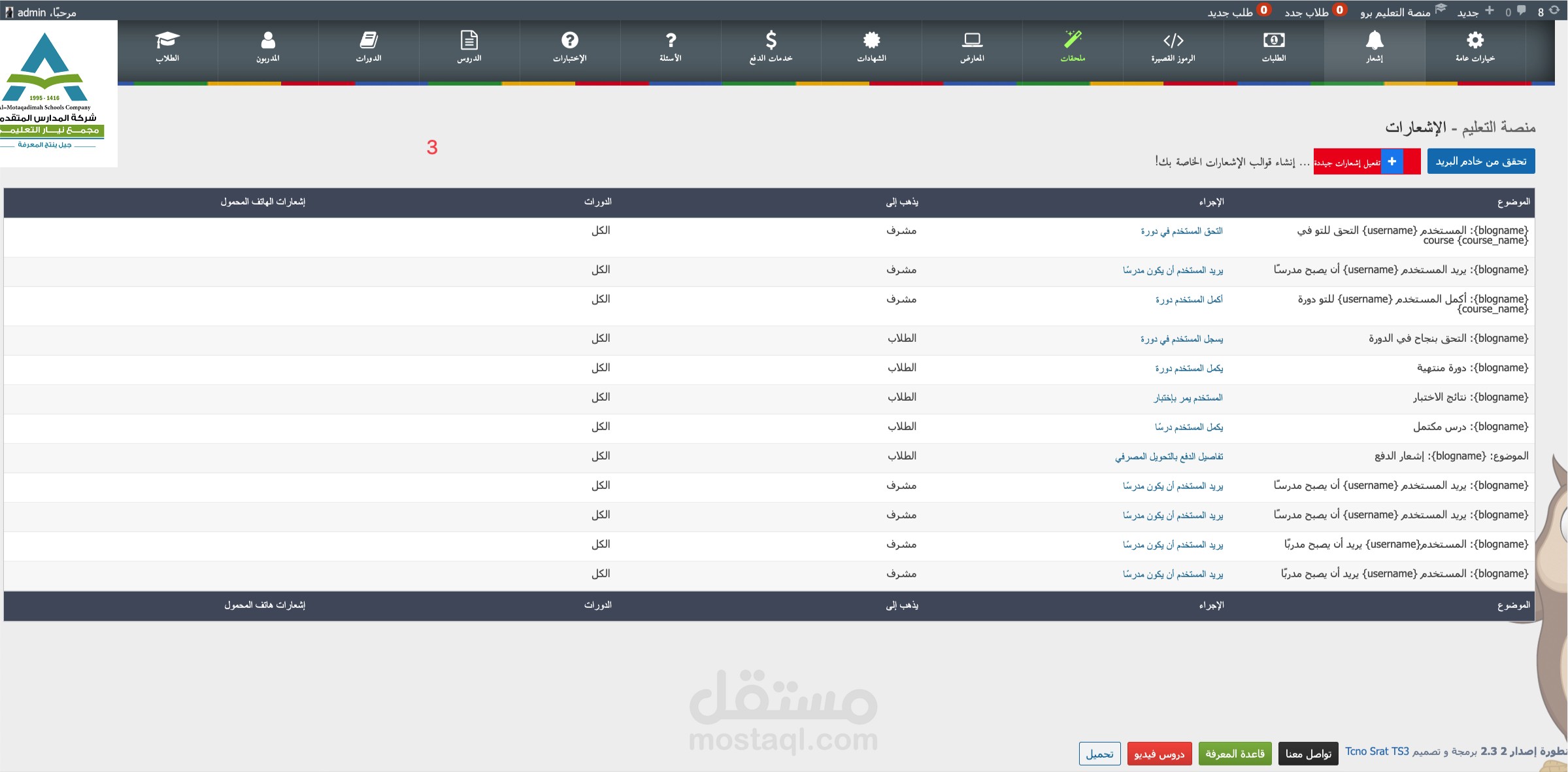Click the notification bell icon
This screenshot has width=1568, height=772.
1374,41
